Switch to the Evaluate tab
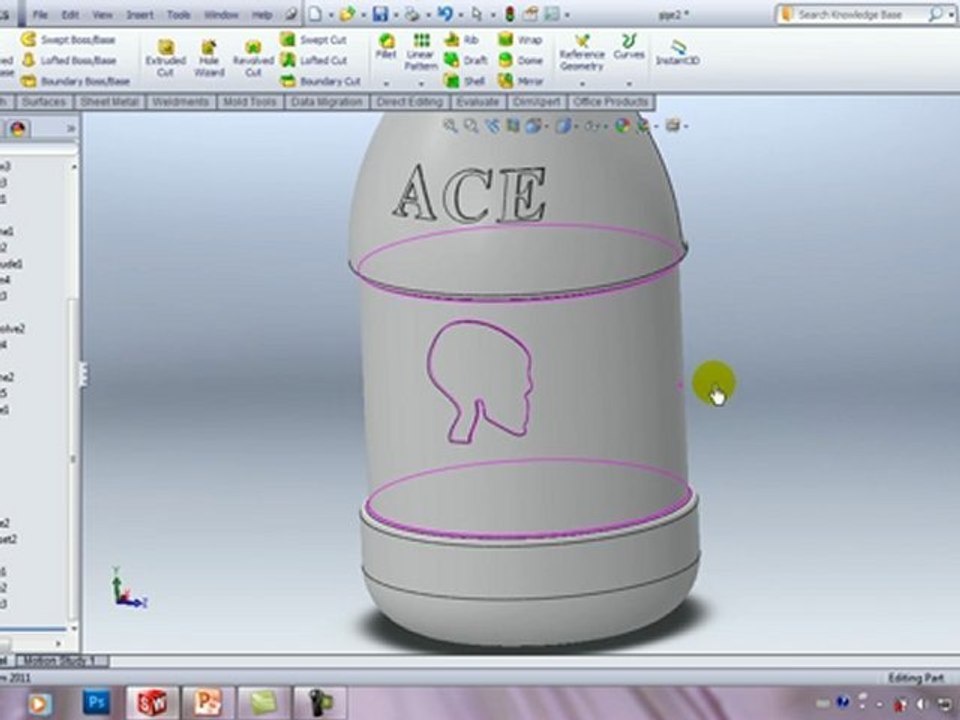 click(x=477, y=102)
